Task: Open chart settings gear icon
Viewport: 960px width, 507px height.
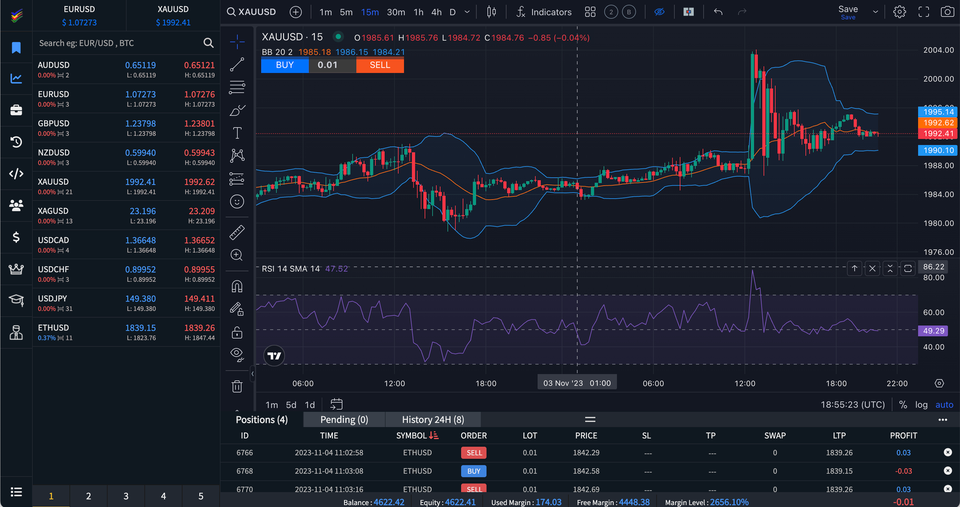Action: click(899, 12)
